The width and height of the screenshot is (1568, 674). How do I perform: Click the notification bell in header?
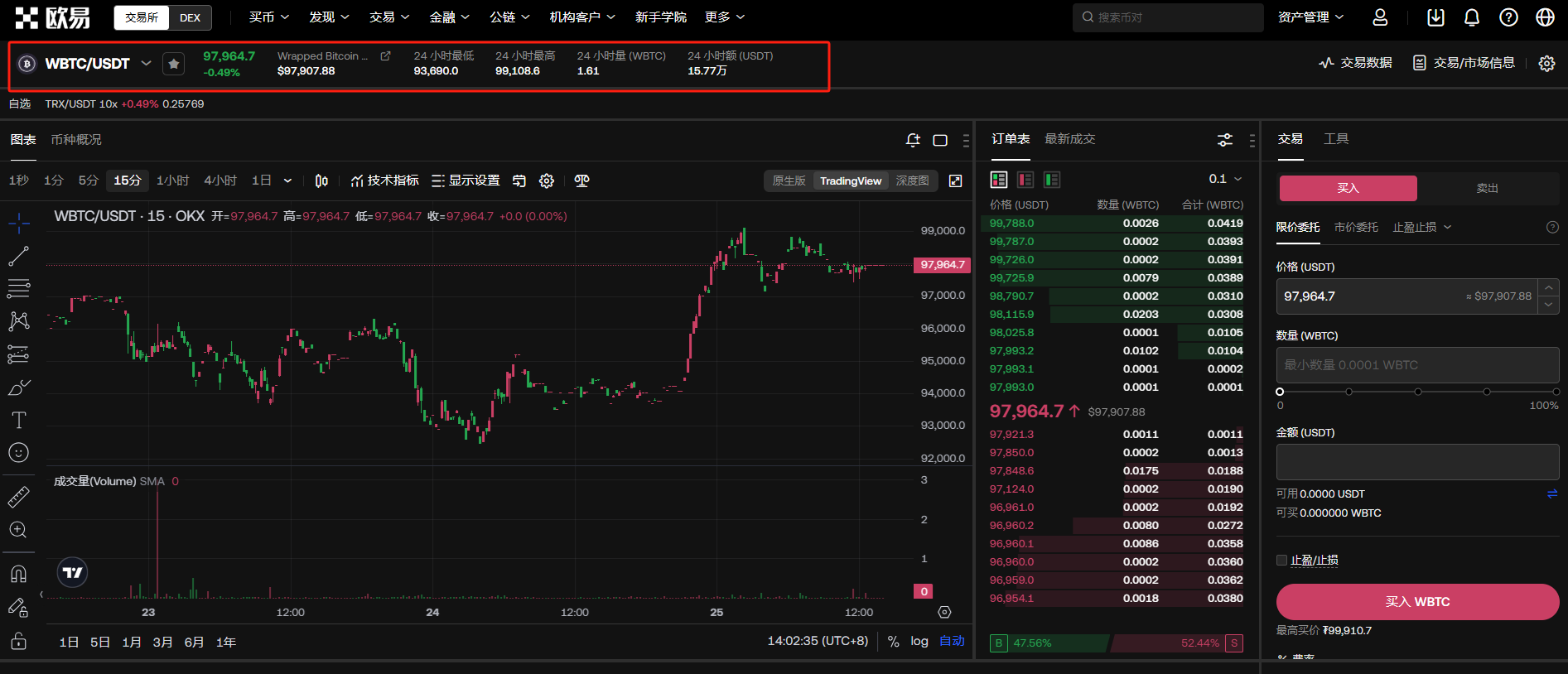pos(1472,17)
